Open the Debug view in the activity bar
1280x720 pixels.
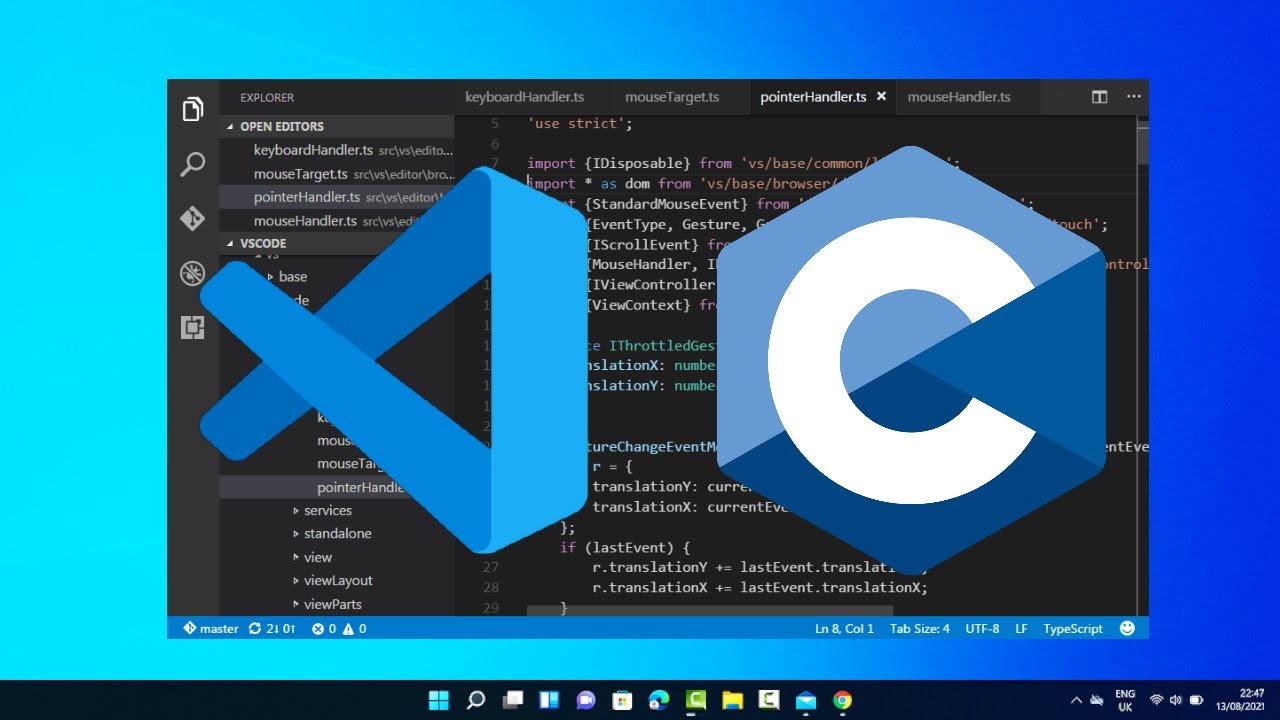[x=193, y=273]
